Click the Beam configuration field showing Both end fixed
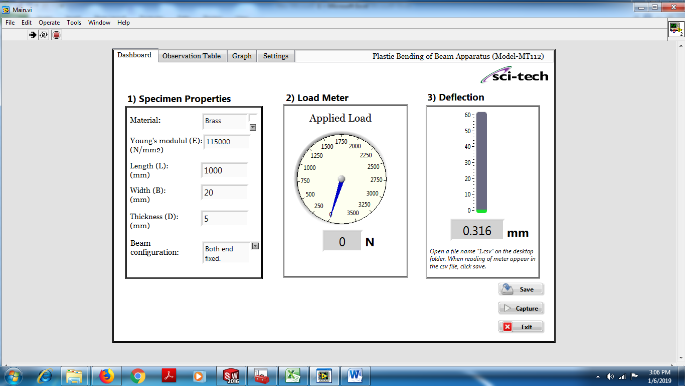This screenshot has height=386, width=685. click(226, 252)
